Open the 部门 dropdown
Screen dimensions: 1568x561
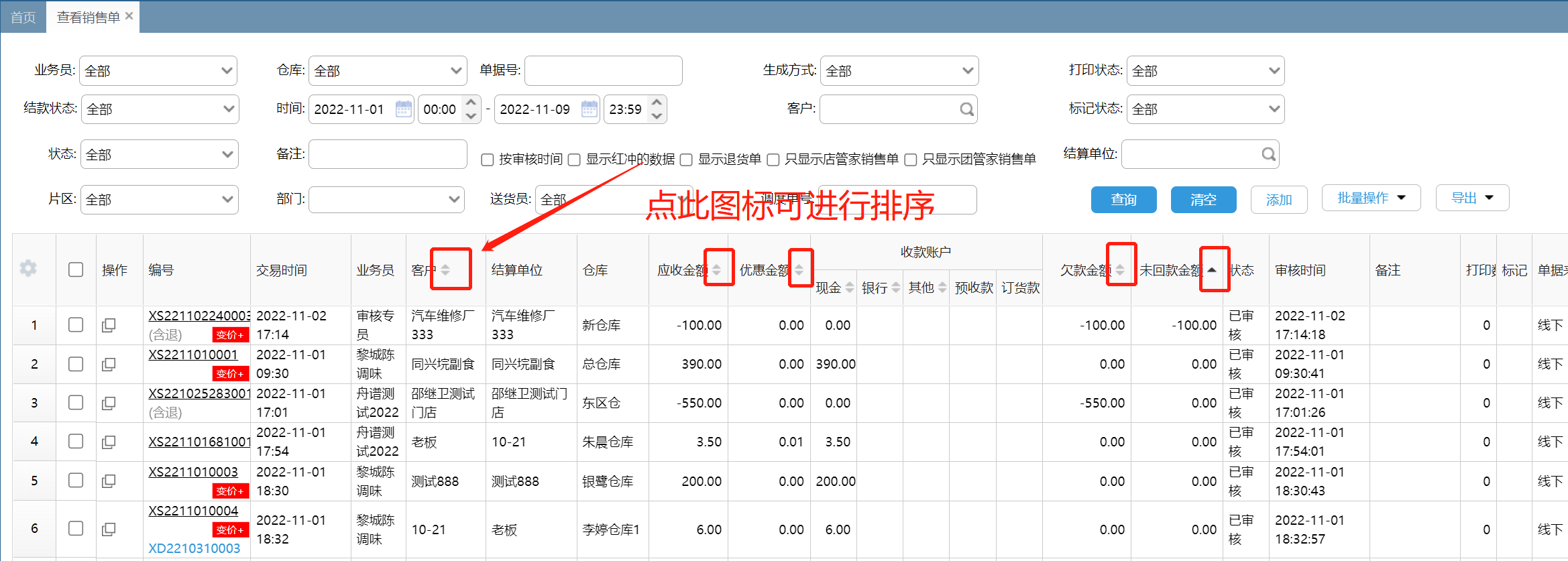tap(386, 199)
